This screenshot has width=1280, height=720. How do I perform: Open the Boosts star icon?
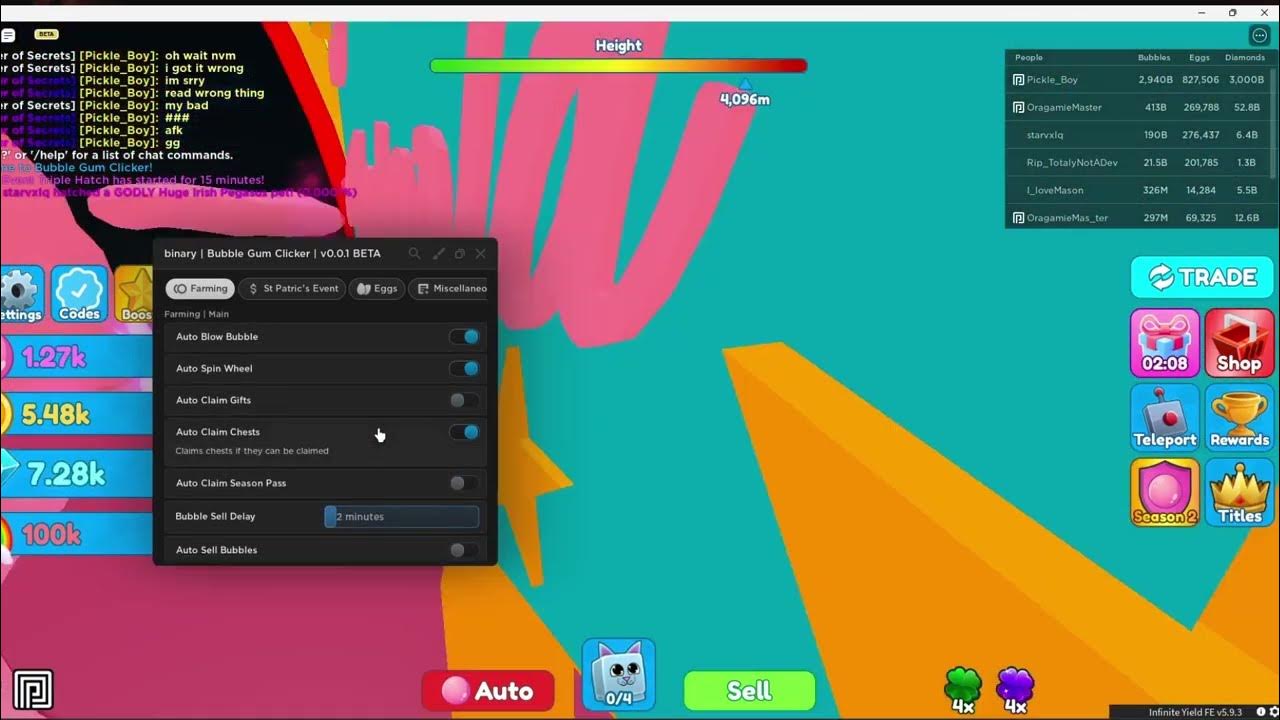pos(135,294)
